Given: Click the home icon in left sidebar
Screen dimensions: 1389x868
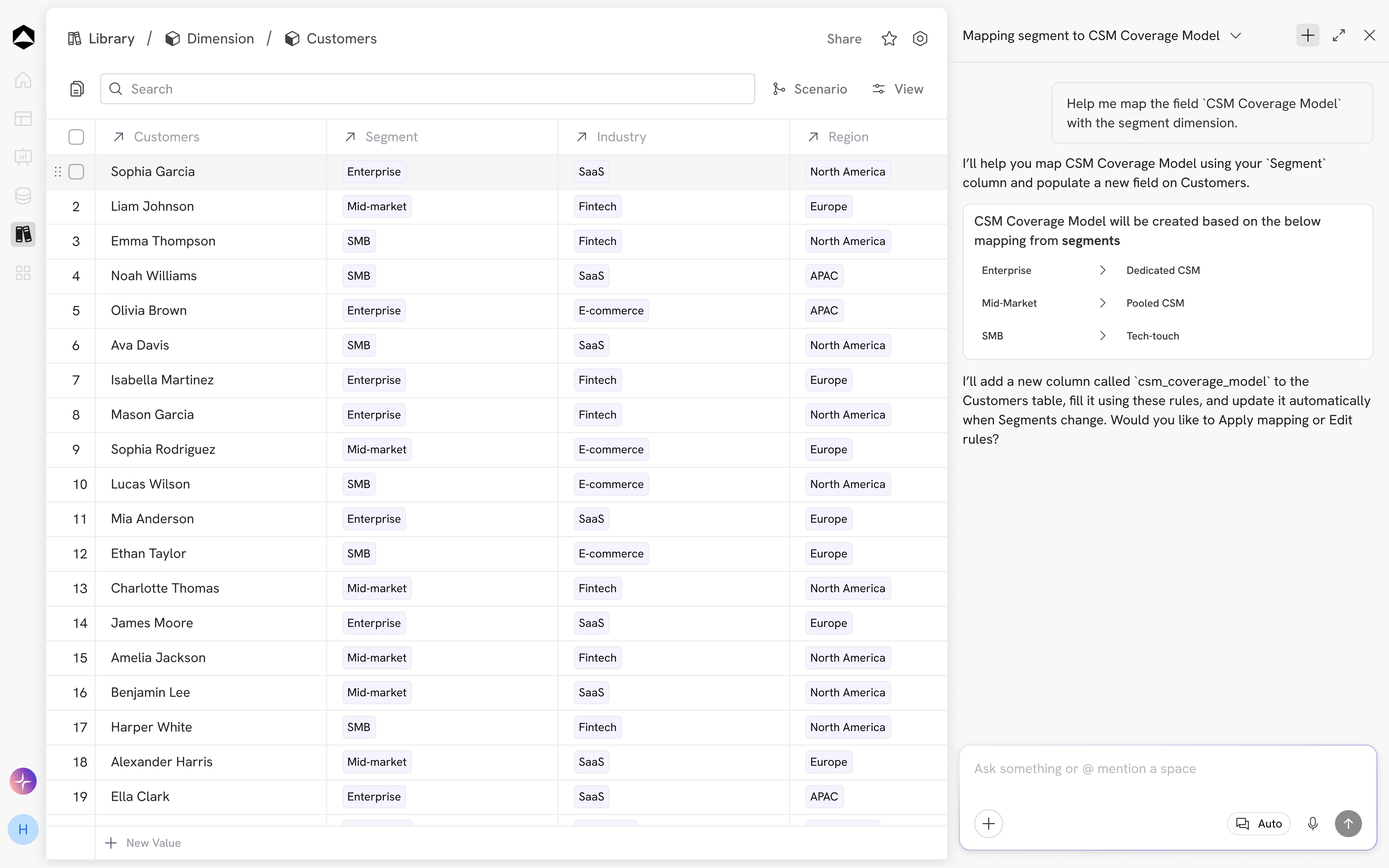Looking at the screenshot, I should click(23, 80).
